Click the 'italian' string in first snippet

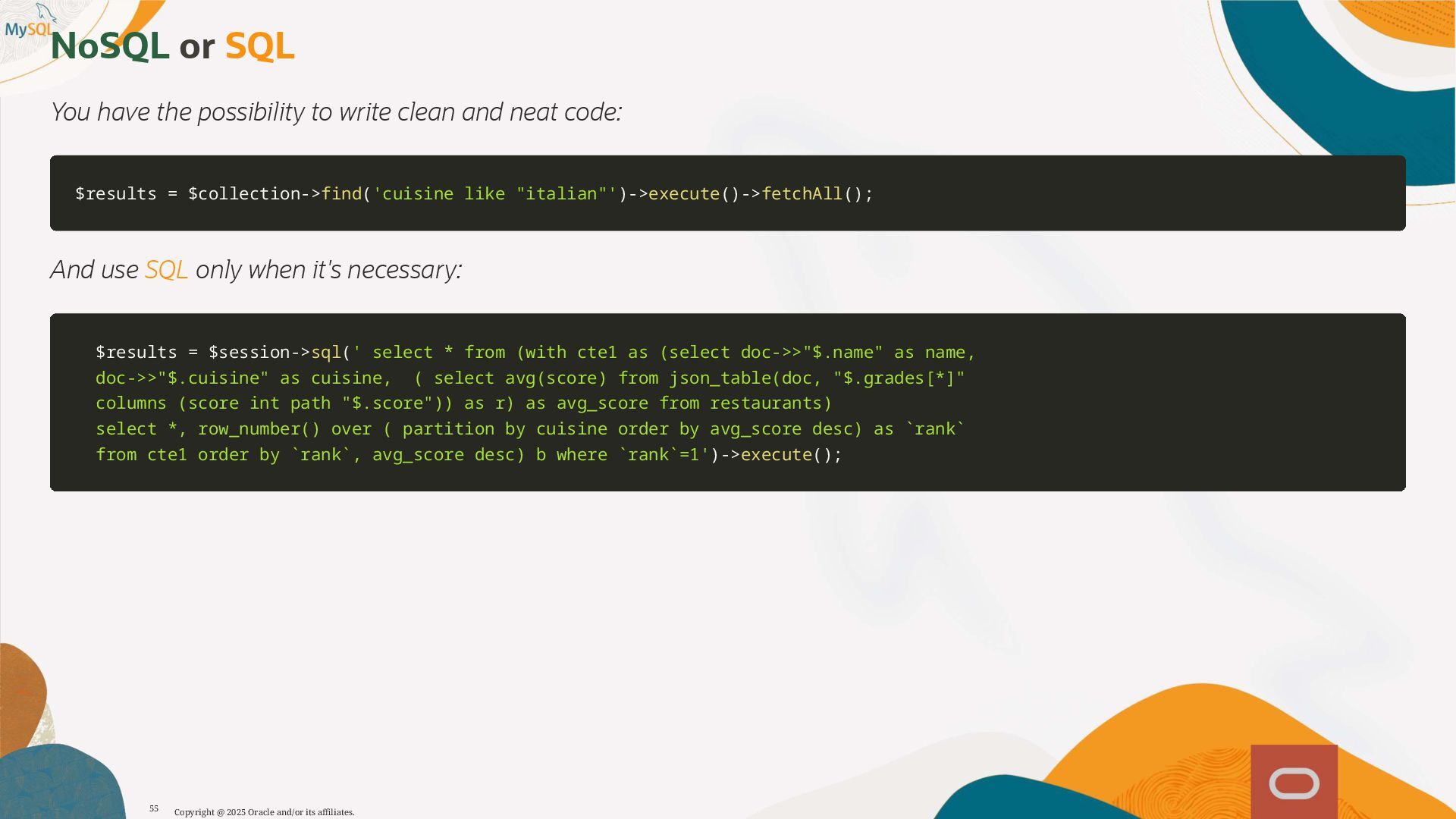point(561,194)
